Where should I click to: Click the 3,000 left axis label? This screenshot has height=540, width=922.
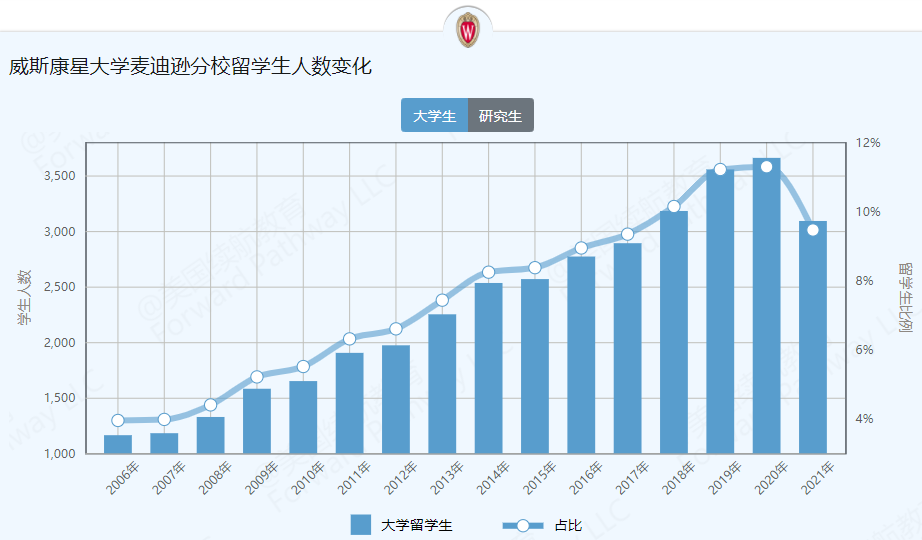(59, 232)
